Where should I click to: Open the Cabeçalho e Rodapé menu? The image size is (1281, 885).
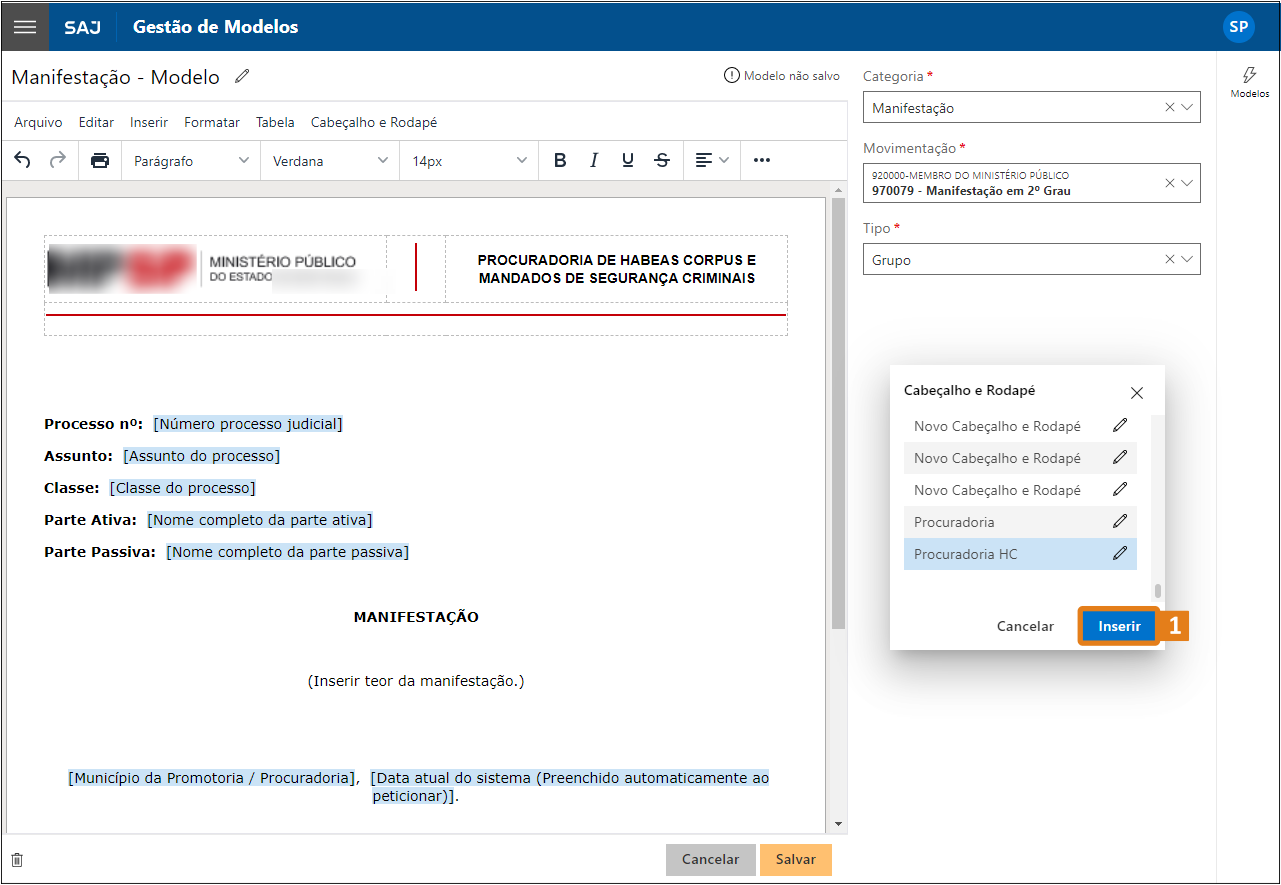pyautogui.click(x=373, y=122)
